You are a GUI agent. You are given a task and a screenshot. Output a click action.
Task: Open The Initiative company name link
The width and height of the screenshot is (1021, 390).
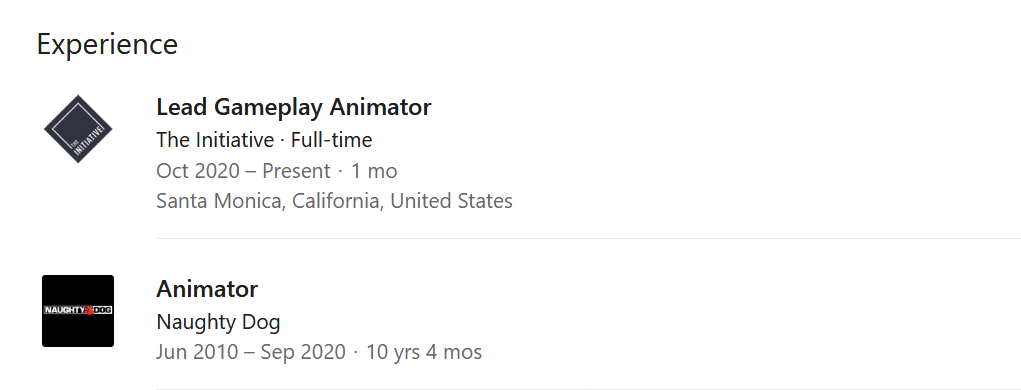pyautogui.click(x=215, y=140)
